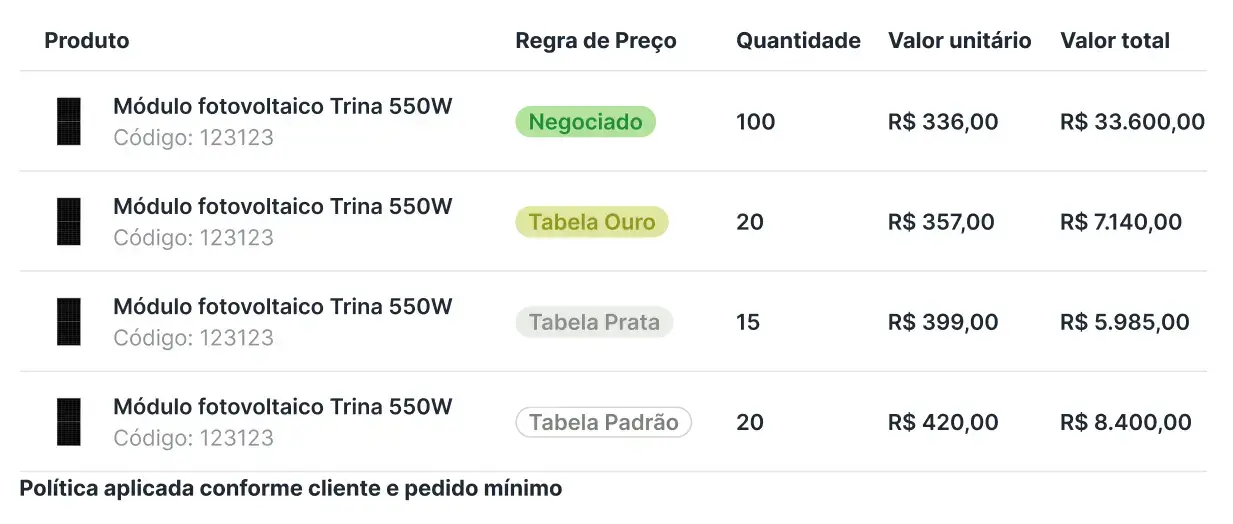Click the Política aplicada conforme cliente note
This screenshot has width=1233, height=524.
pyautogui.click(x=290, y=489)
